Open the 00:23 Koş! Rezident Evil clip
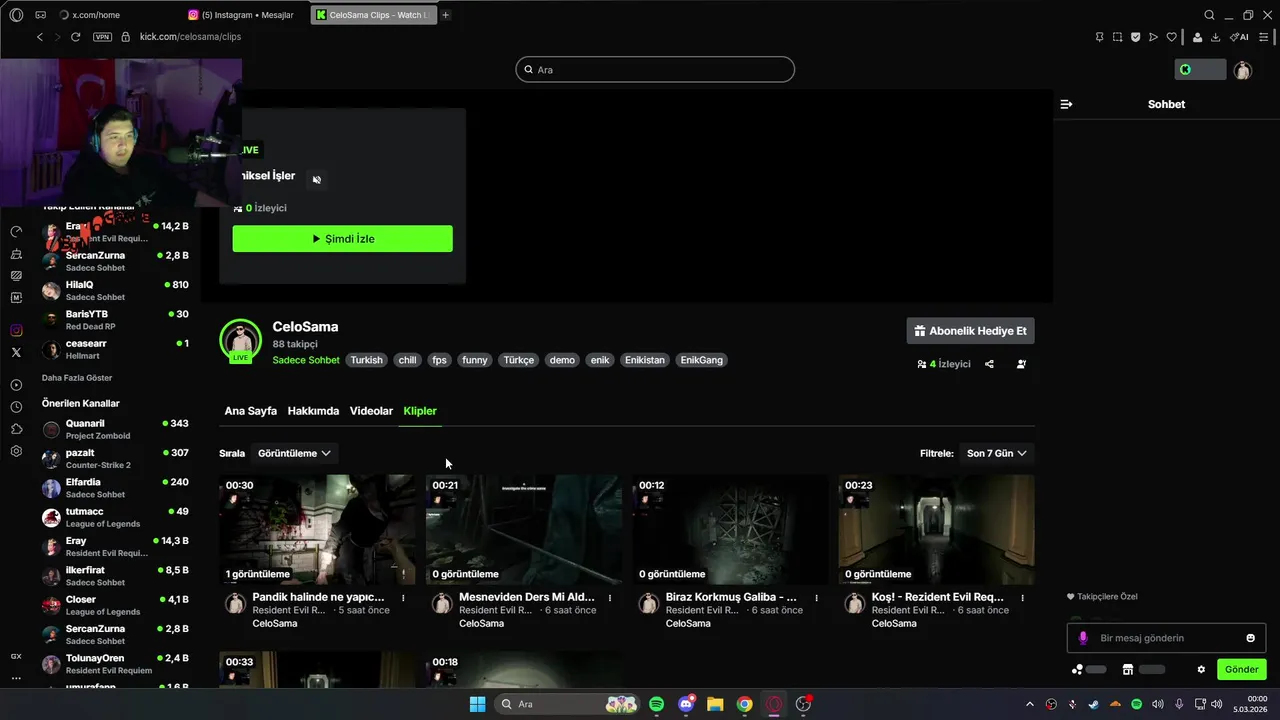This screenshot has width=1280, height=720. pos(936,529)
